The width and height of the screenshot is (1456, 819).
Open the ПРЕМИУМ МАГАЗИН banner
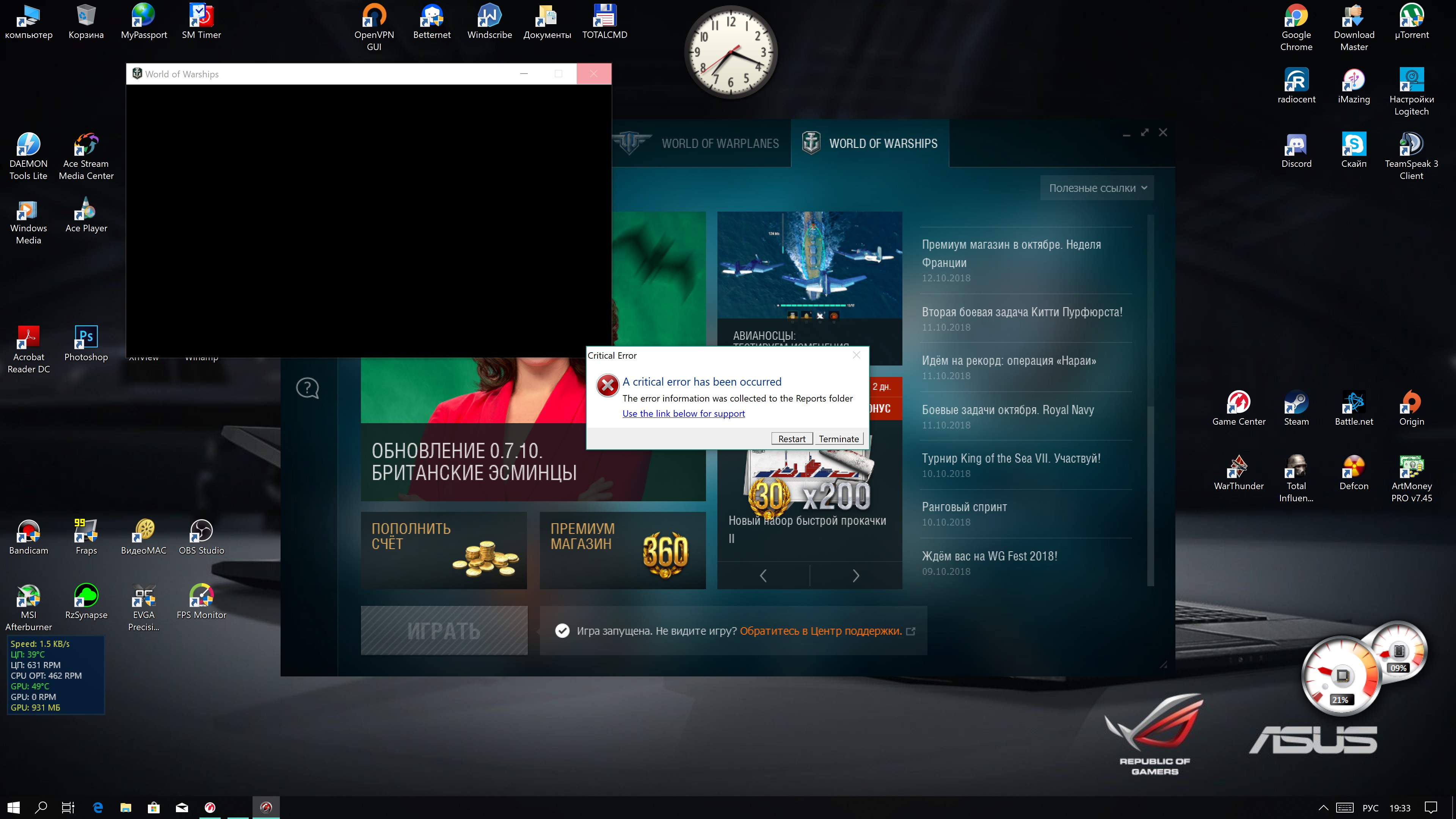[x=623, y=551]
